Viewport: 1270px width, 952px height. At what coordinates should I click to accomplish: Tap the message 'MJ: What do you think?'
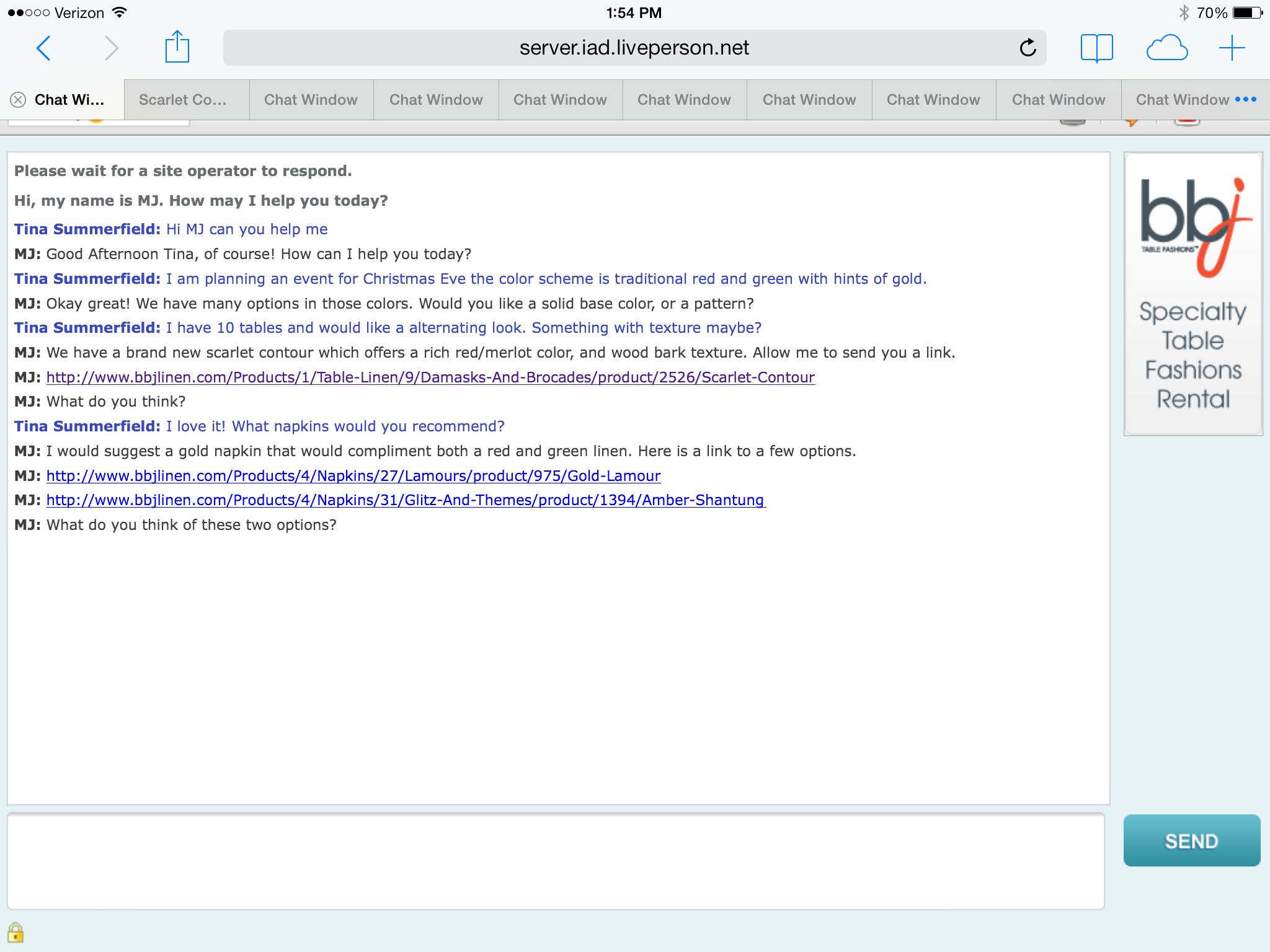click(x=100, y=402)
